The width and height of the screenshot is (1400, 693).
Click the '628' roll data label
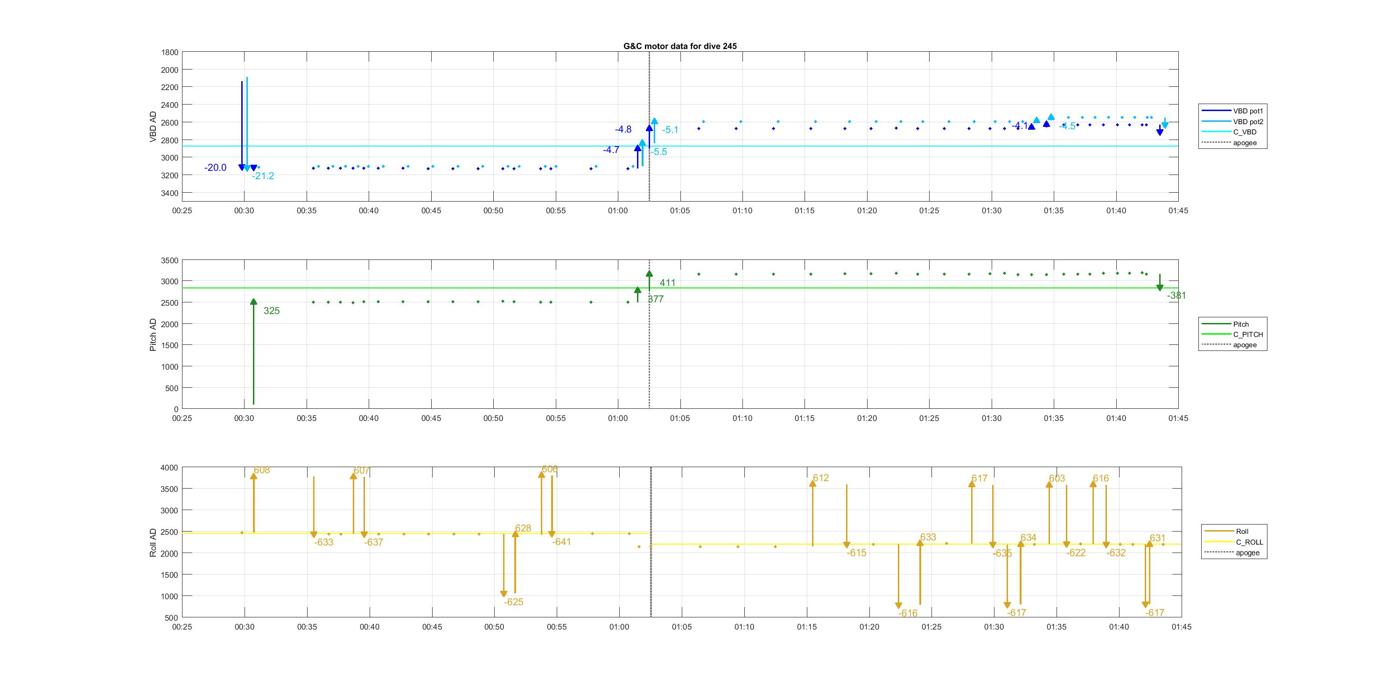523,528
